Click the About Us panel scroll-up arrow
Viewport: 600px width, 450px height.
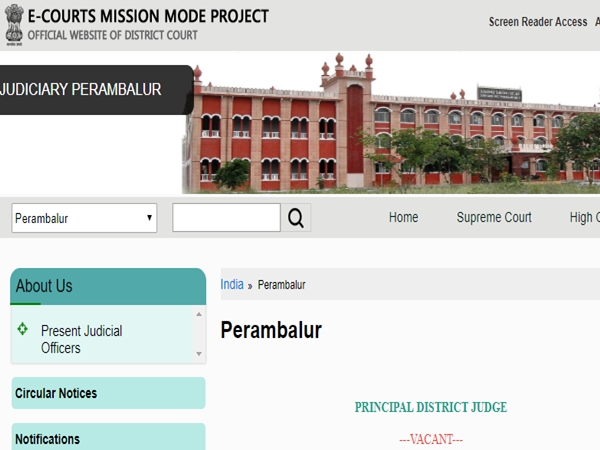click(x=199, y=313)
